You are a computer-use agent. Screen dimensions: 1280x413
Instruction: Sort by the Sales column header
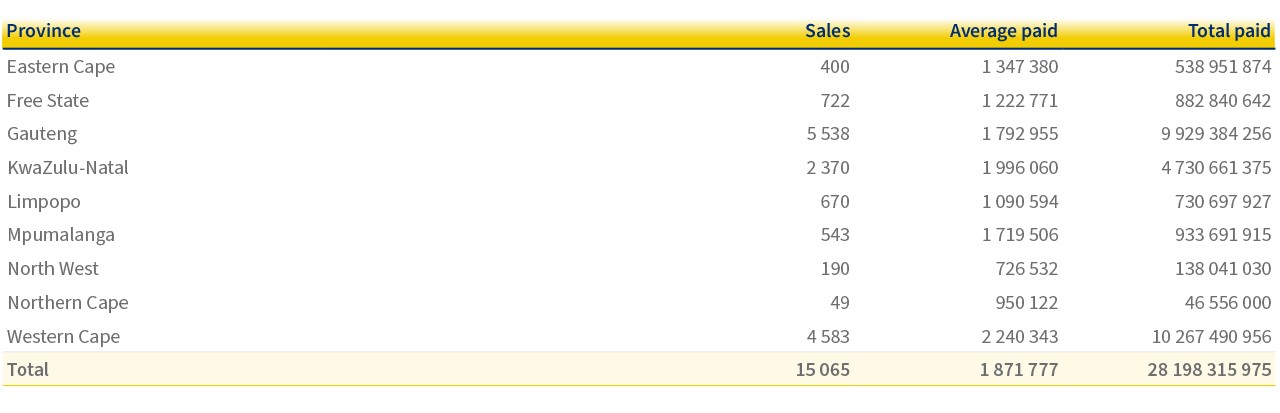[x=827, y=31]
